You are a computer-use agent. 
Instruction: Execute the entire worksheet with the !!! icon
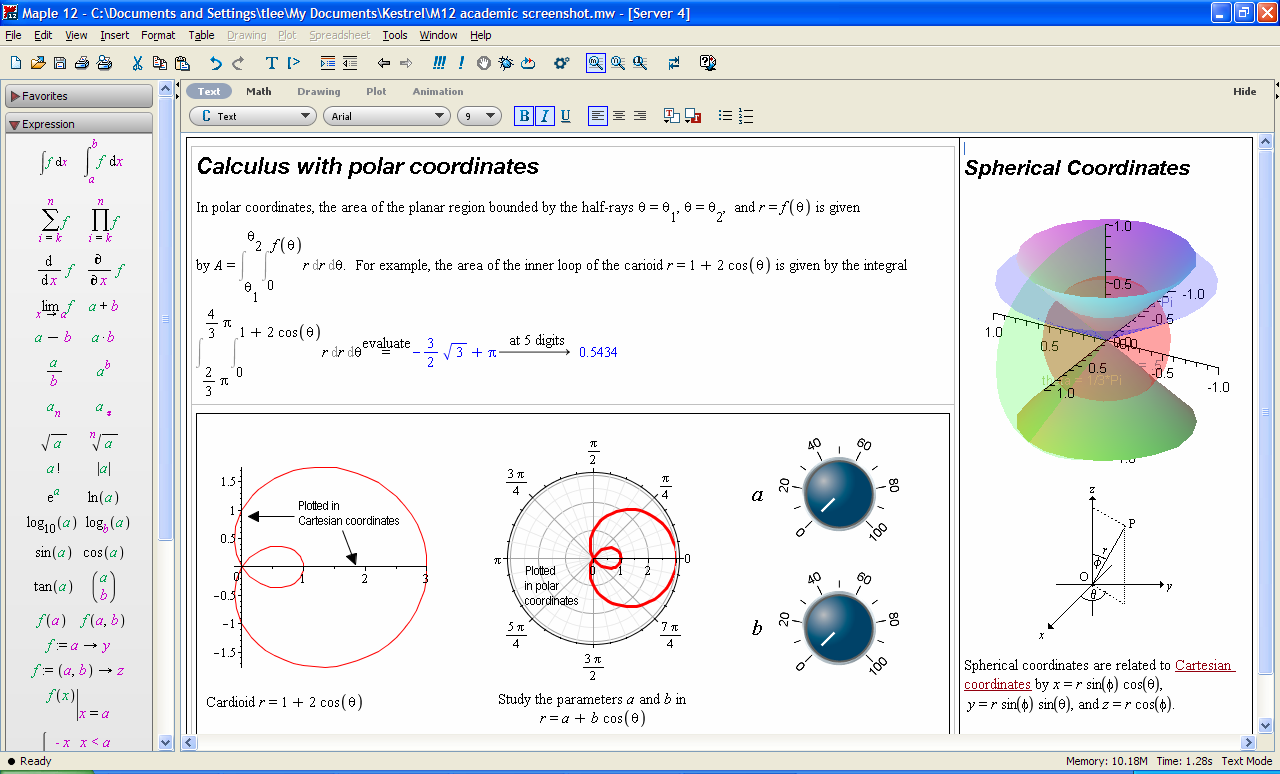point(440,63)
